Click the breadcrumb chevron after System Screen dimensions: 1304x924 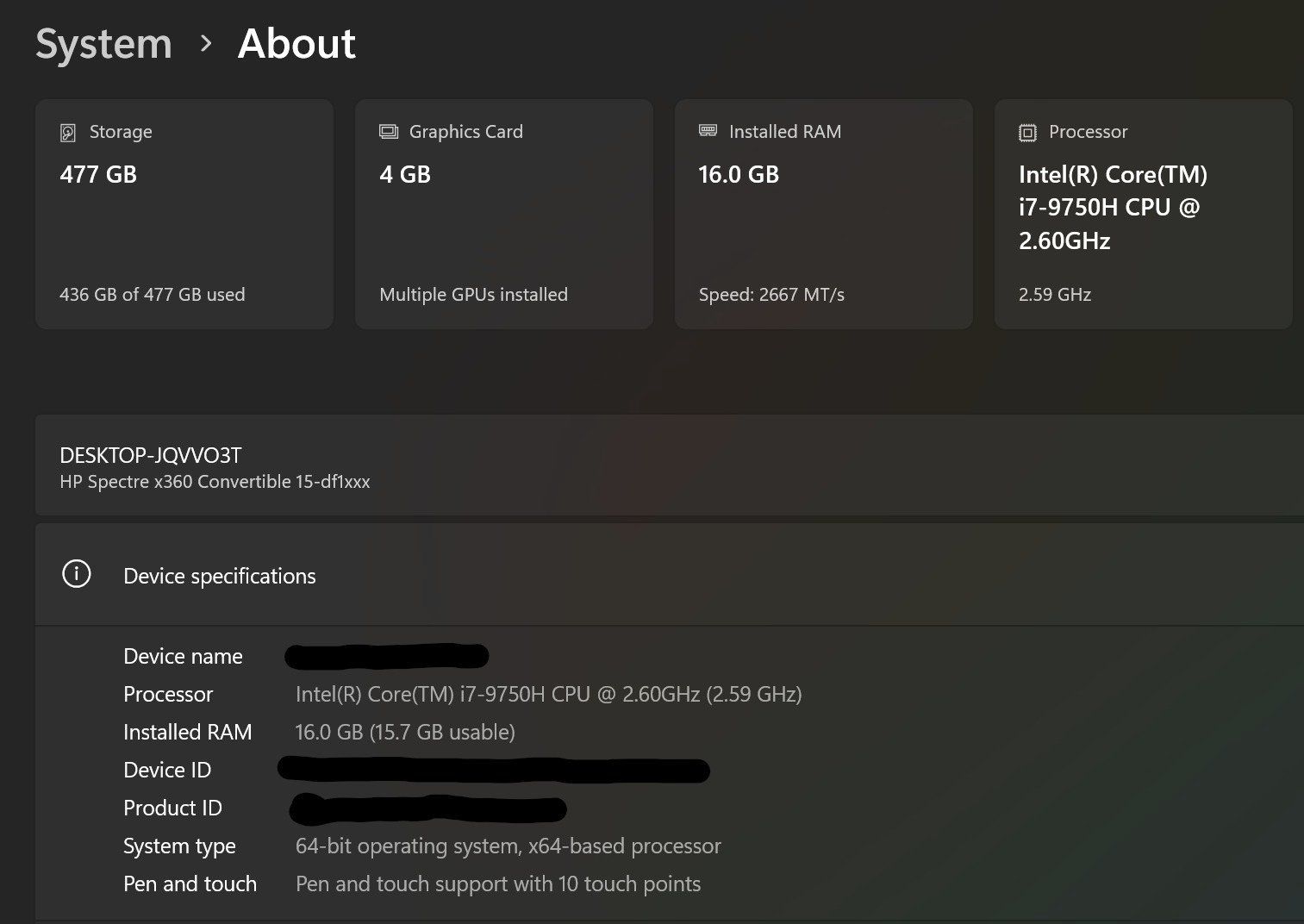click(x=205, y=43)
